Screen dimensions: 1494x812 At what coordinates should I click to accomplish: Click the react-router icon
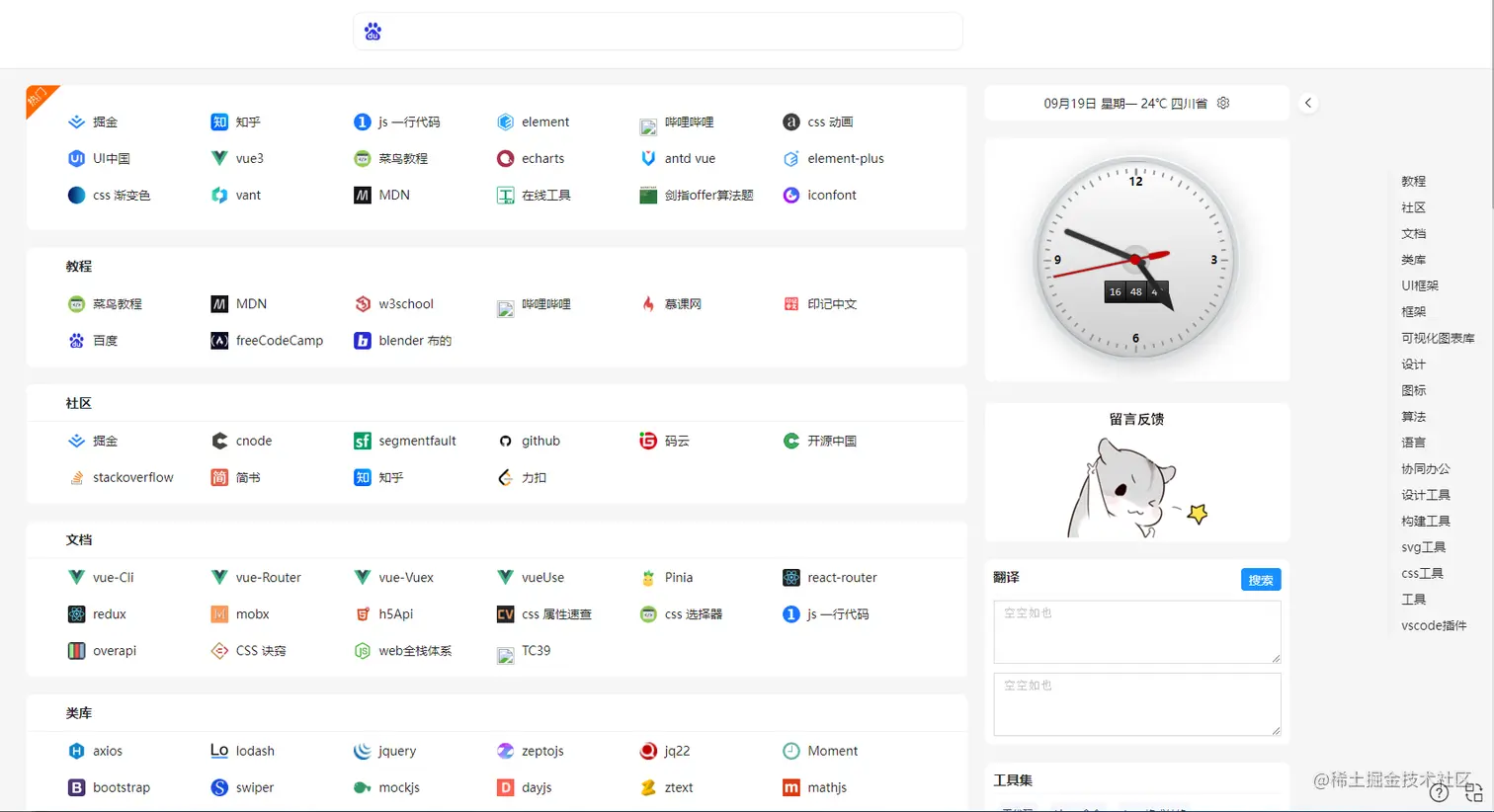click(x=791, y=577)
